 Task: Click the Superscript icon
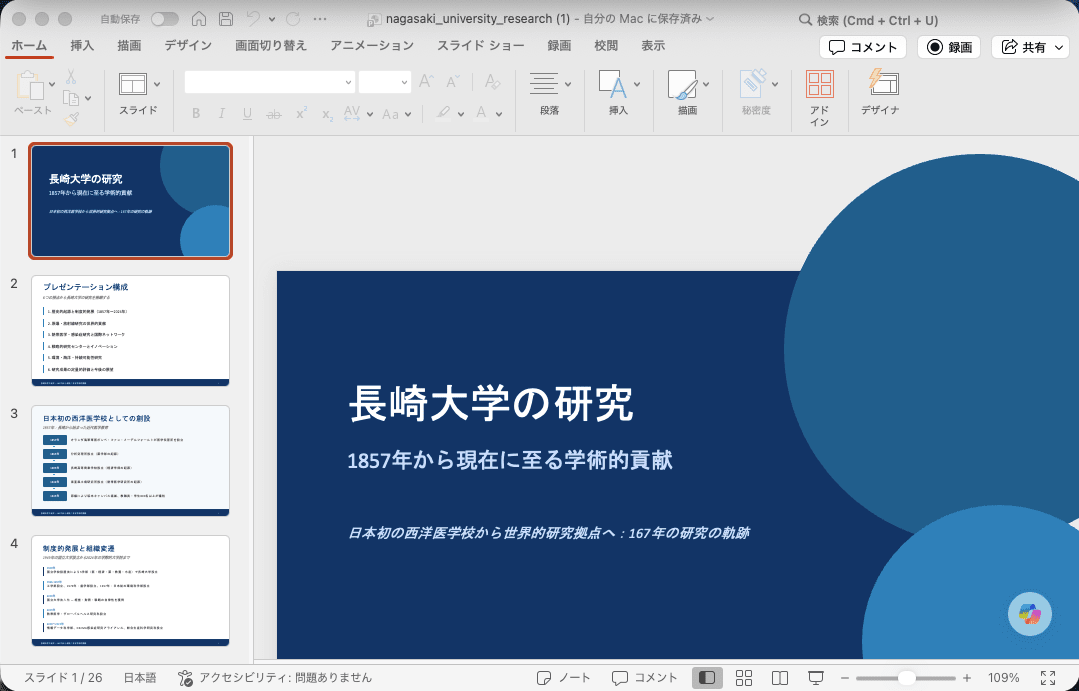[x=301, y=114]
